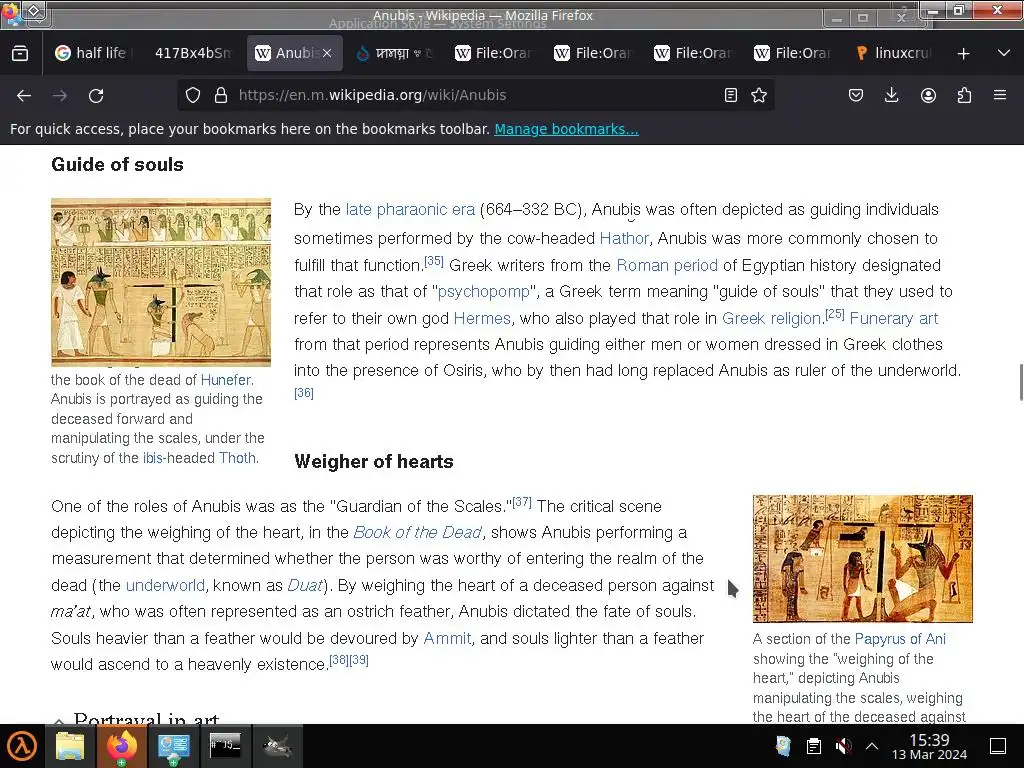Open the 'Papyrus of Ani' link
Viewport: 1024px width, 768px height.
click(900, 639)
